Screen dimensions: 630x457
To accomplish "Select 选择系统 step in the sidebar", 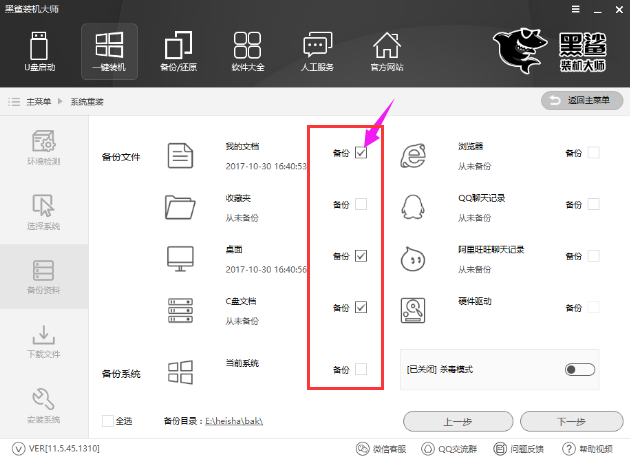I will [43, 211].
